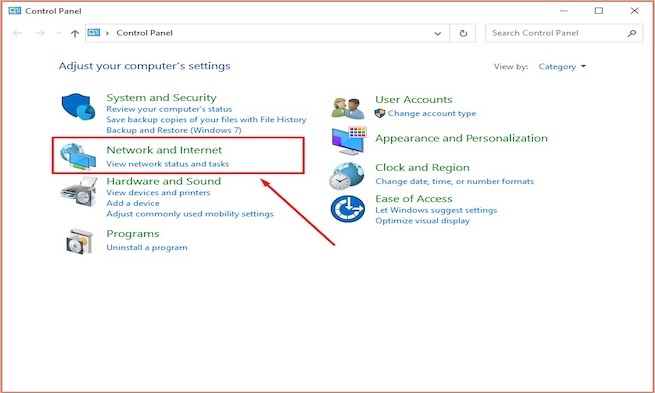655x393 pixels.
Task: Go back with the left arrow
Action: [17, 33]
